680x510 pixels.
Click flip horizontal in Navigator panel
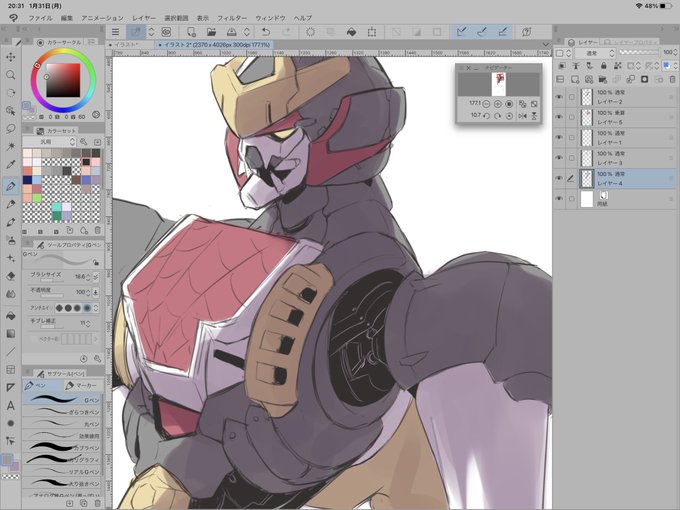523,116
